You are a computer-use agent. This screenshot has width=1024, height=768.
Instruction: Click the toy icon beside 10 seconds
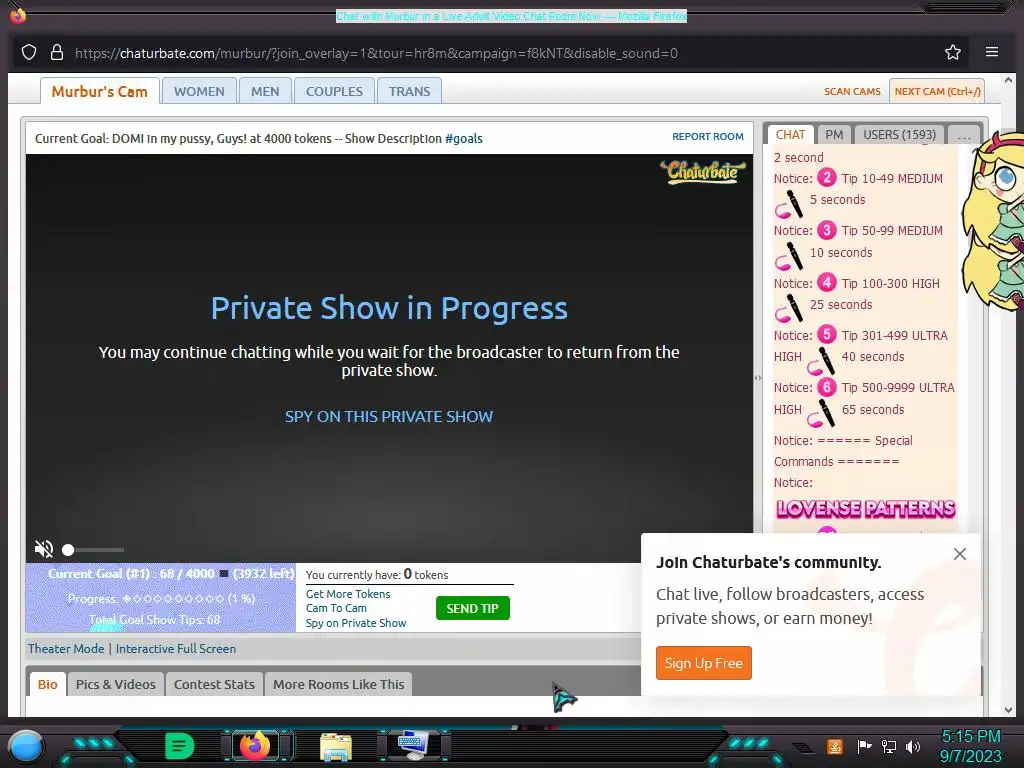789,256
